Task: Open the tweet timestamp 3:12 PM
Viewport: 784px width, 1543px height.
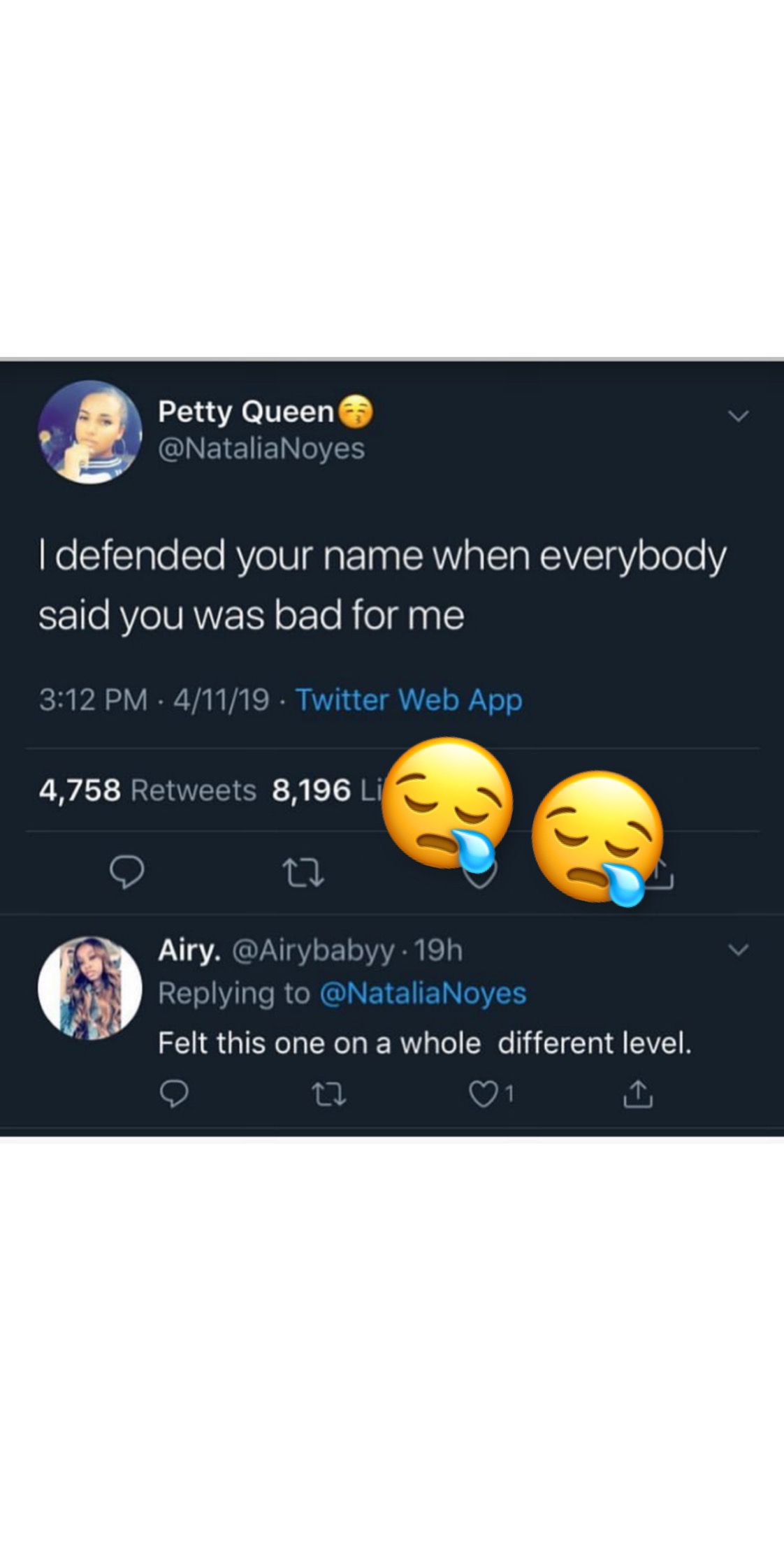Action: click(x=93, y=700)
